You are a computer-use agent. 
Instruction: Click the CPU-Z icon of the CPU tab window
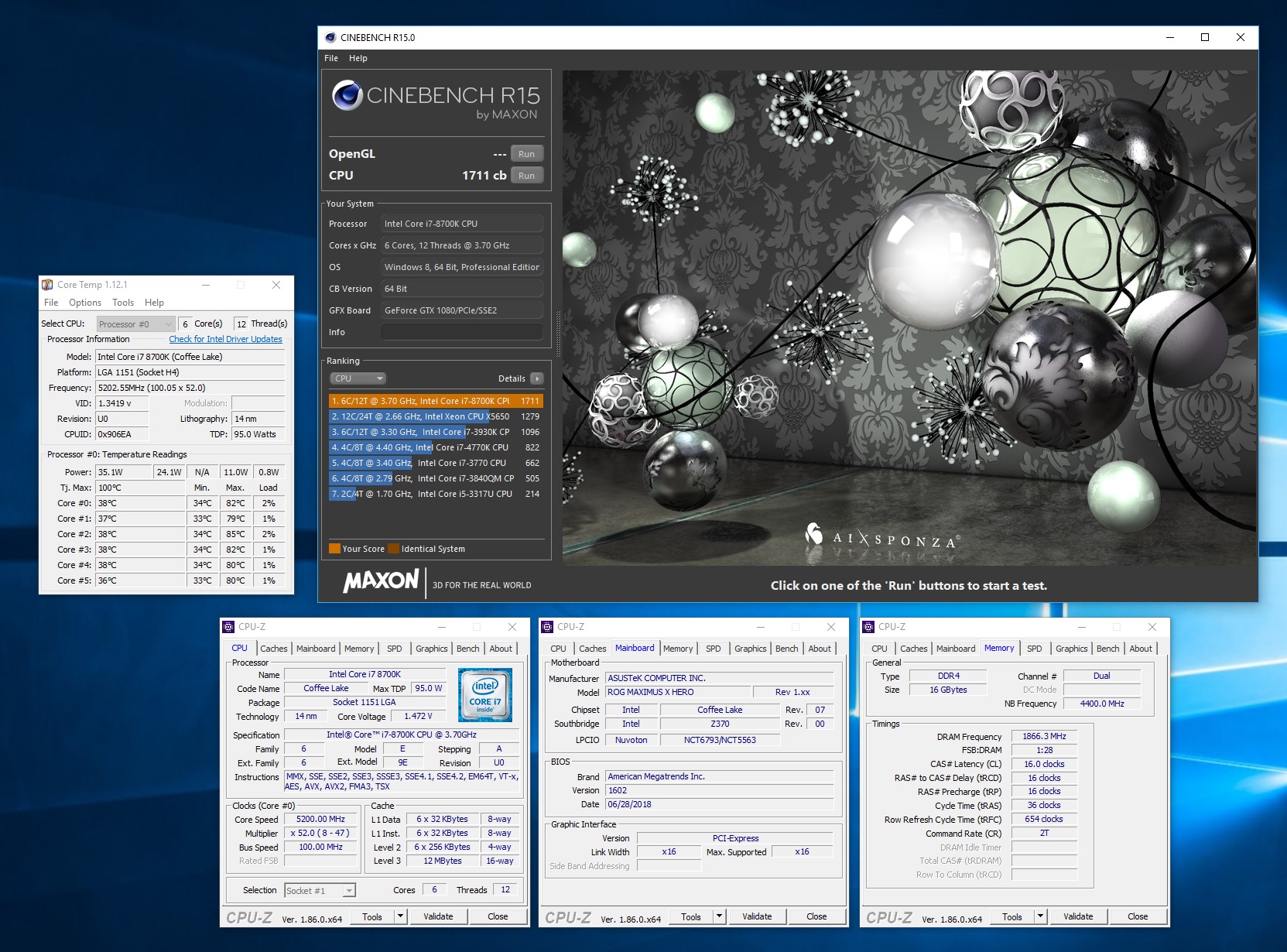pos(228,627)
